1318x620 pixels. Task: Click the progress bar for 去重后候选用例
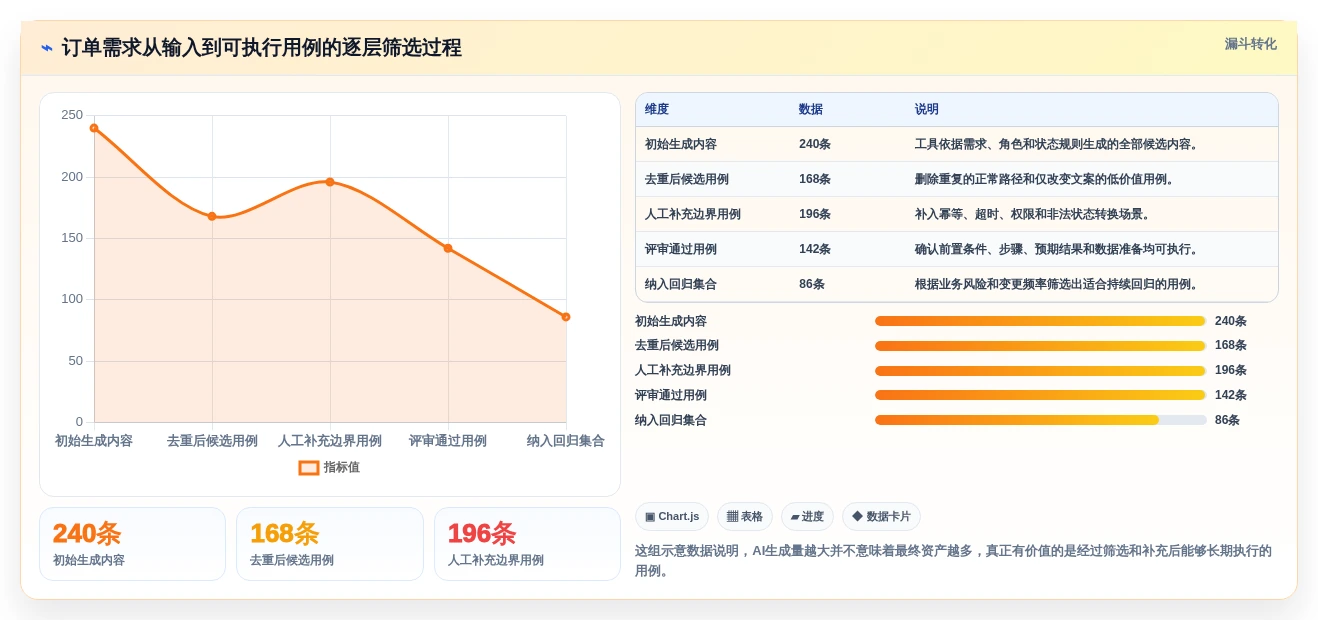[x=1040, y=346]
